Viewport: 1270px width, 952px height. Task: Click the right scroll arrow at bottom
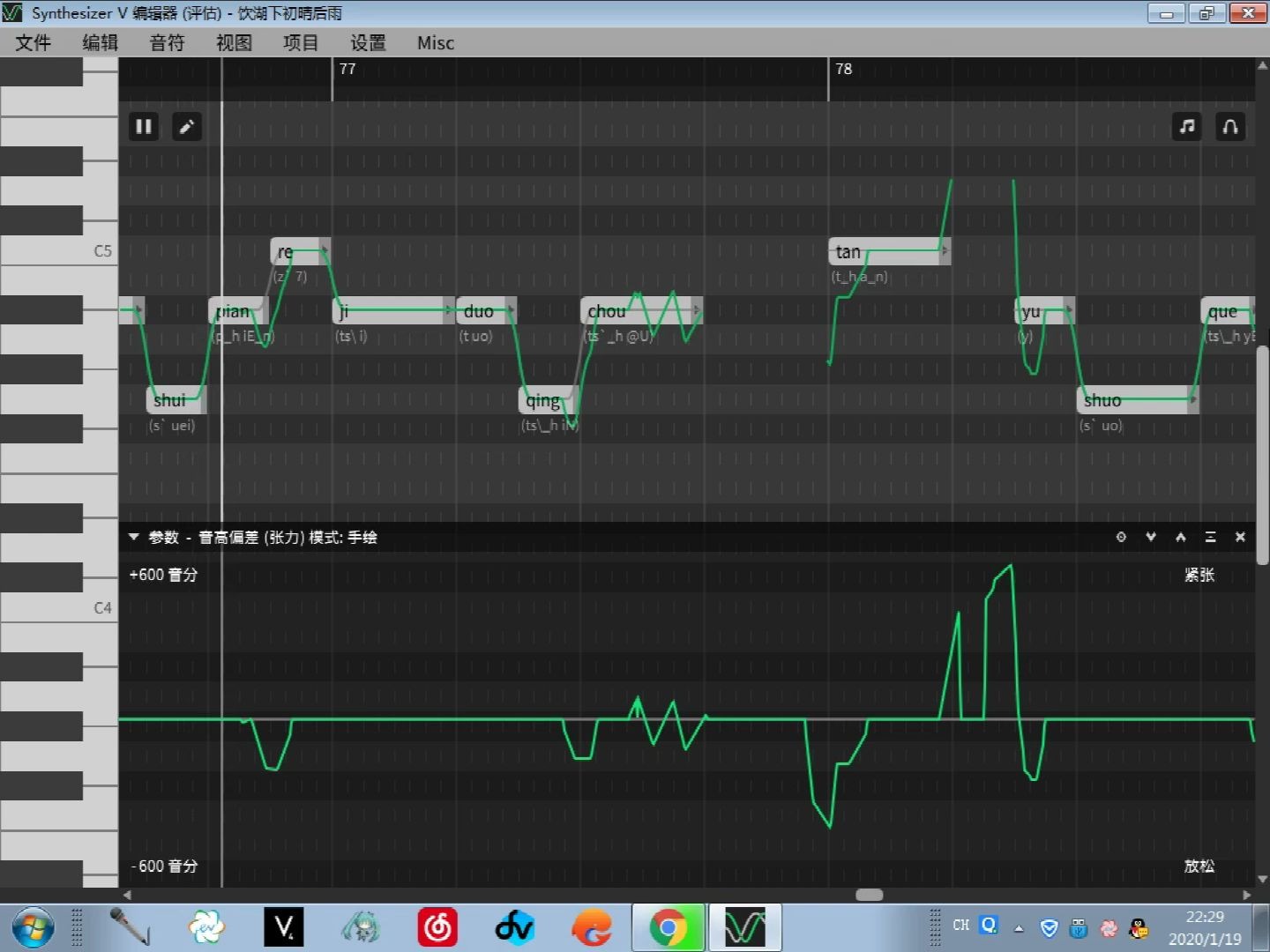pyautogui.click(x=1246, y=895)
